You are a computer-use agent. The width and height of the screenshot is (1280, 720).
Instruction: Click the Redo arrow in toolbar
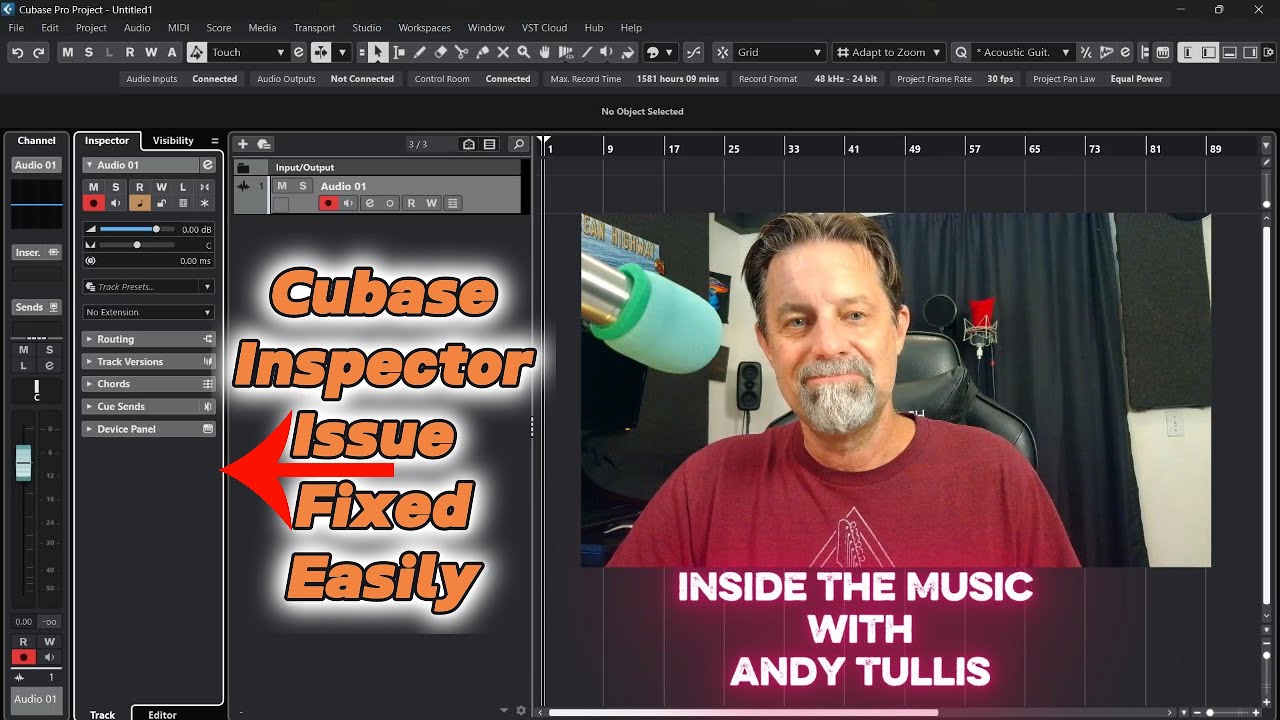click(x=39, y=52)
